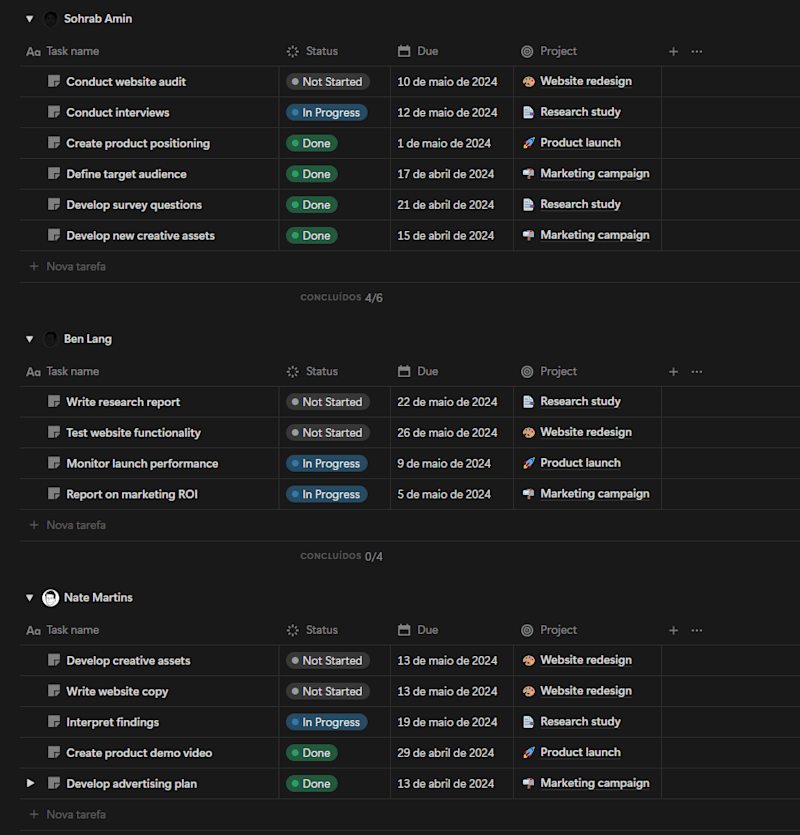The width and height of the screenshot is (800, 835).
Task: Click the palette icon in Write website copy row
Action: 528,691
